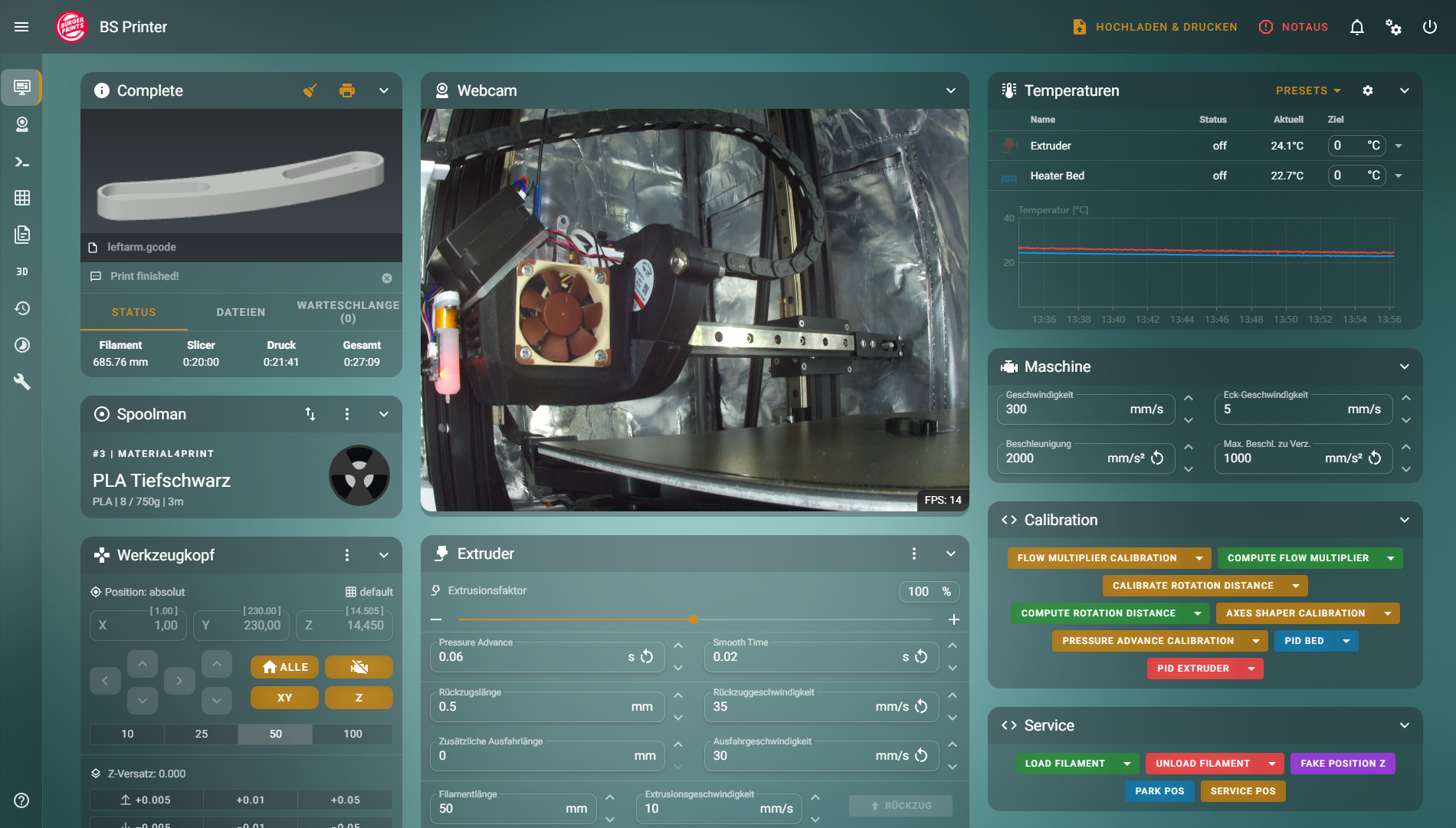Click the Extrusionsfaktor slider handle

pyautogui.click(x=694, y=619)
